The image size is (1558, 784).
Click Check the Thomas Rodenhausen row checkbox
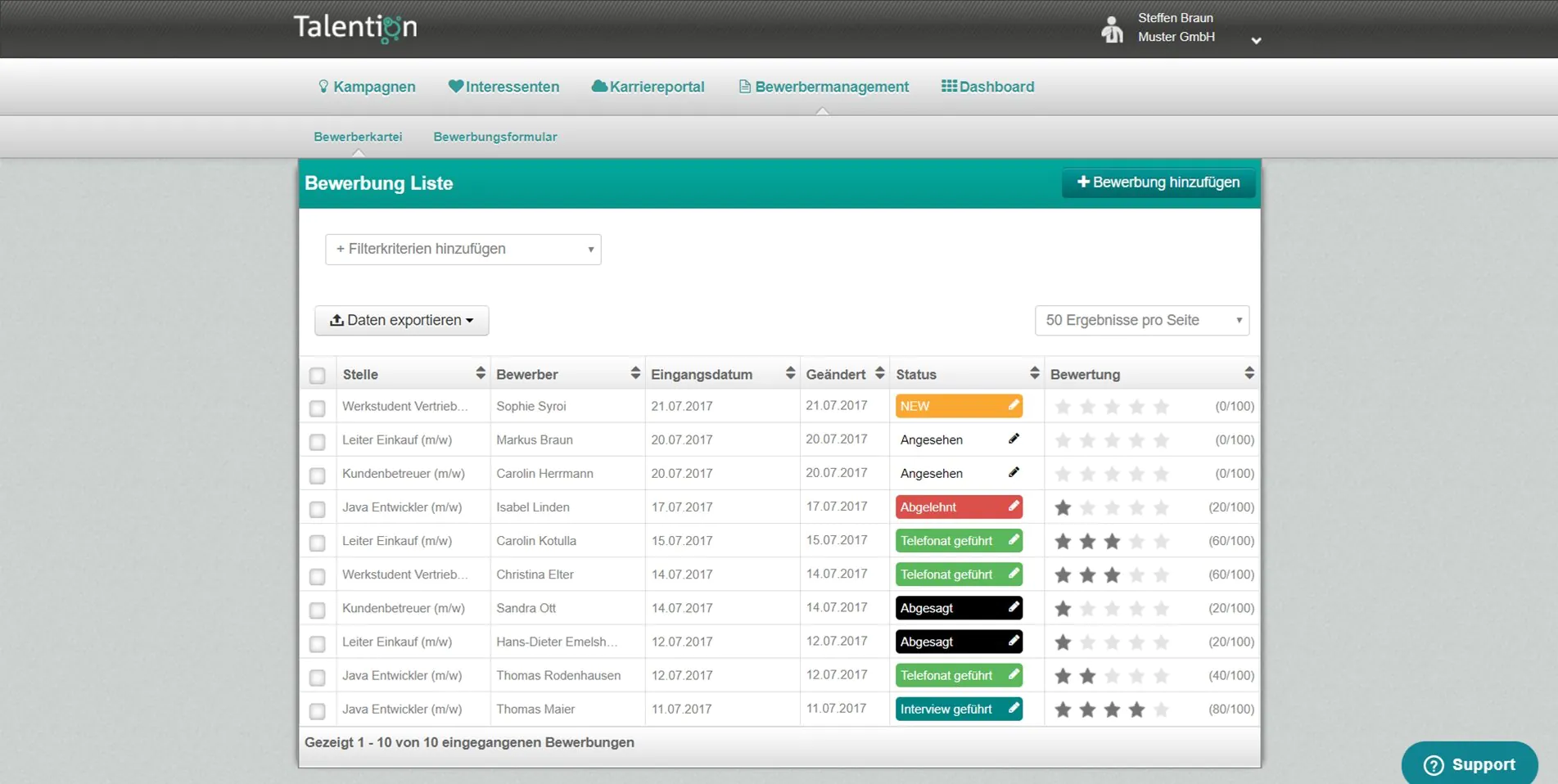click(x=318, y=677)
